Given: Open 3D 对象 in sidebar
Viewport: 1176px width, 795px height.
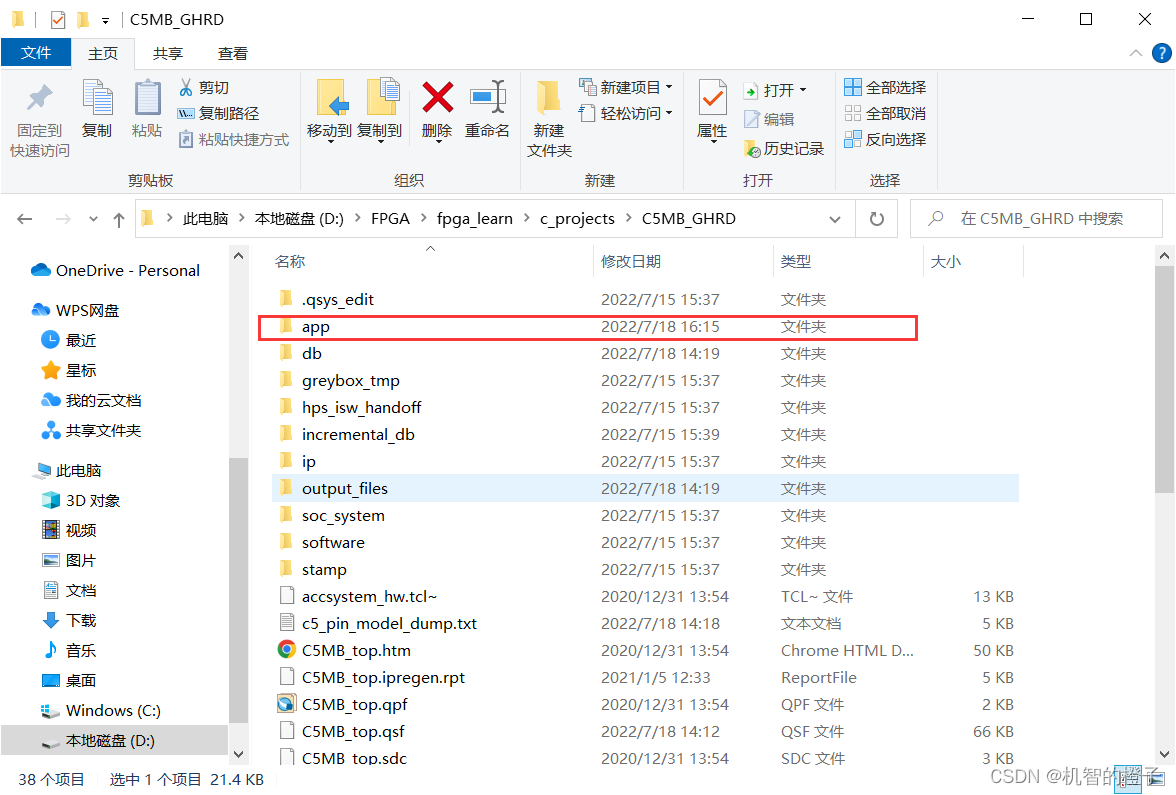Looking at the screenshot, I should 81,500.
